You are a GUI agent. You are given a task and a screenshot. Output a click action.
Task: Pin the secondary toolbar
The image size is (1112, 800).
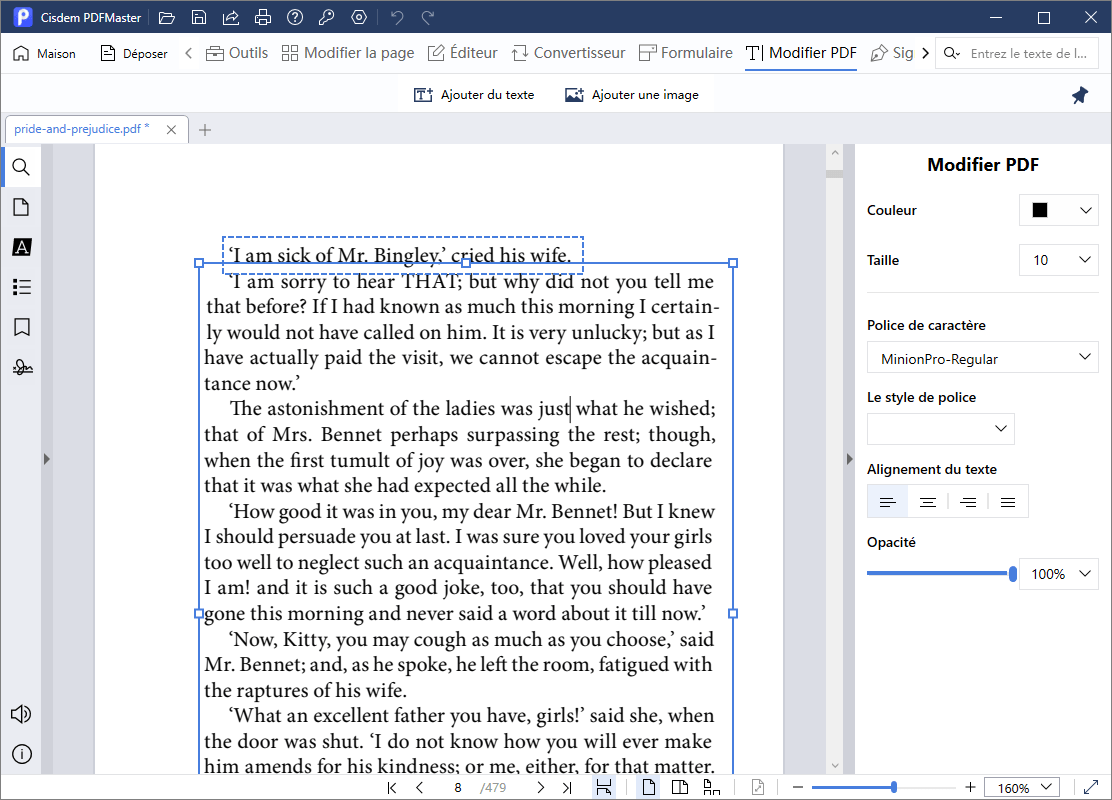tap(1079, 94)
